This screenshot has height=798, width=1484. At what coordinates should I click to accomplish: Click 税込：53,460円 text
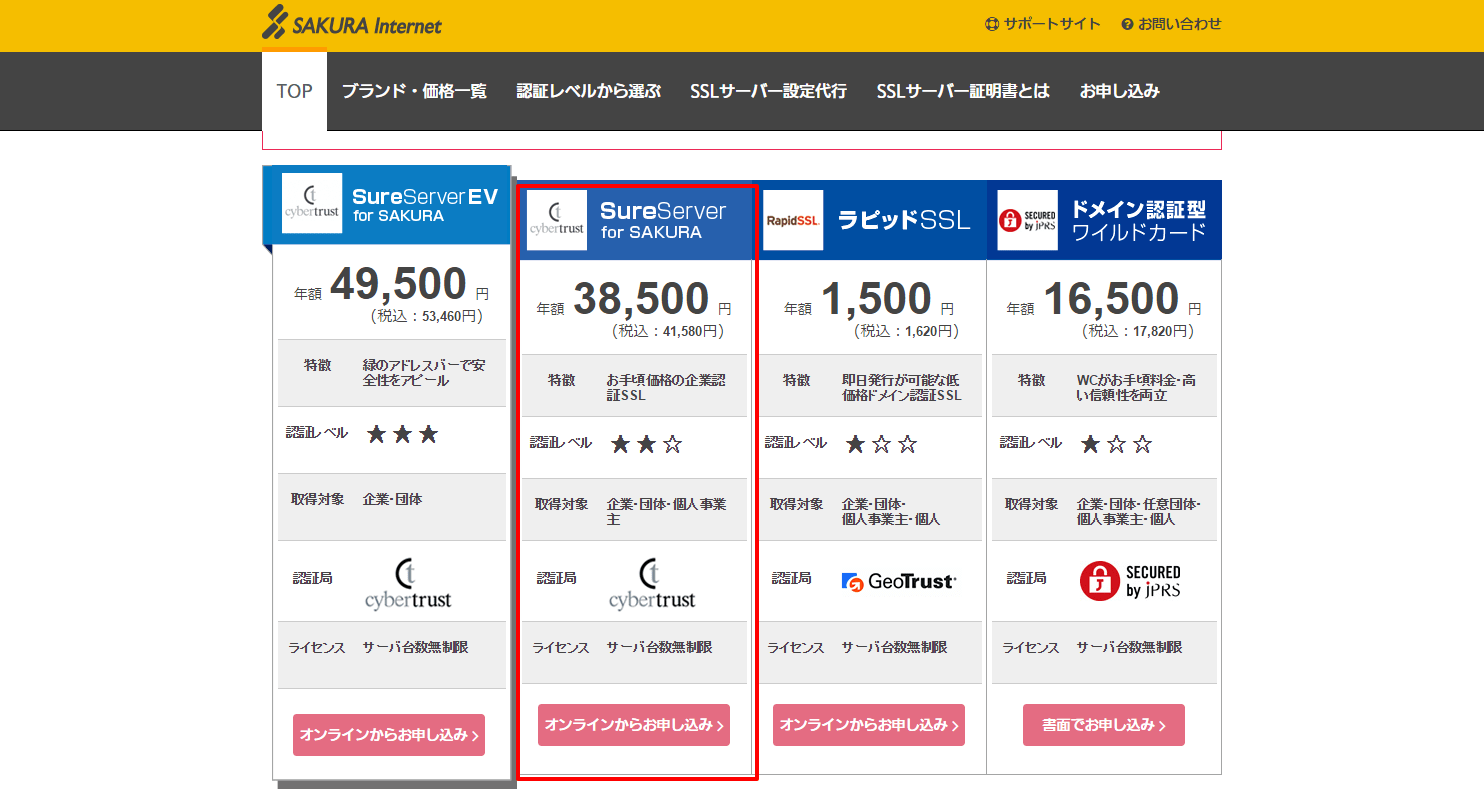(426, 317)
